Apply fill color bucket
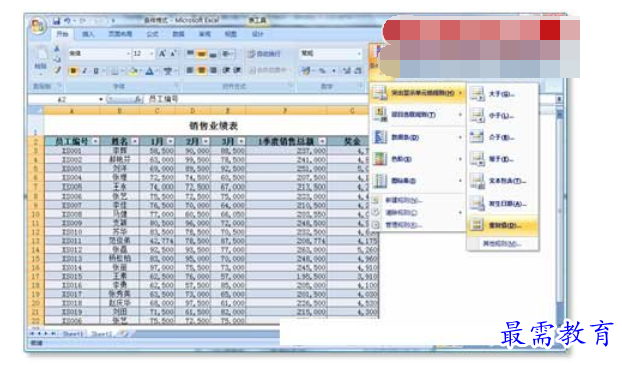The image size is (622, 365). click(x=133, y=71)
